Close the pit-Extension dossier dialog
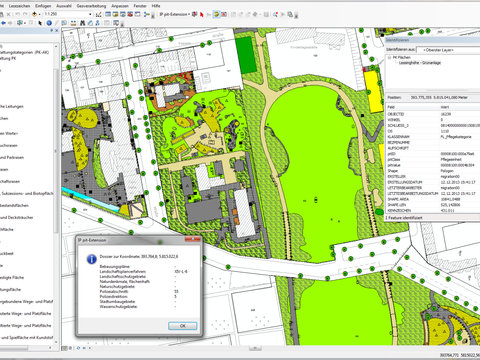The width and height of the screenshot is (480, 360). coord(193,239)
